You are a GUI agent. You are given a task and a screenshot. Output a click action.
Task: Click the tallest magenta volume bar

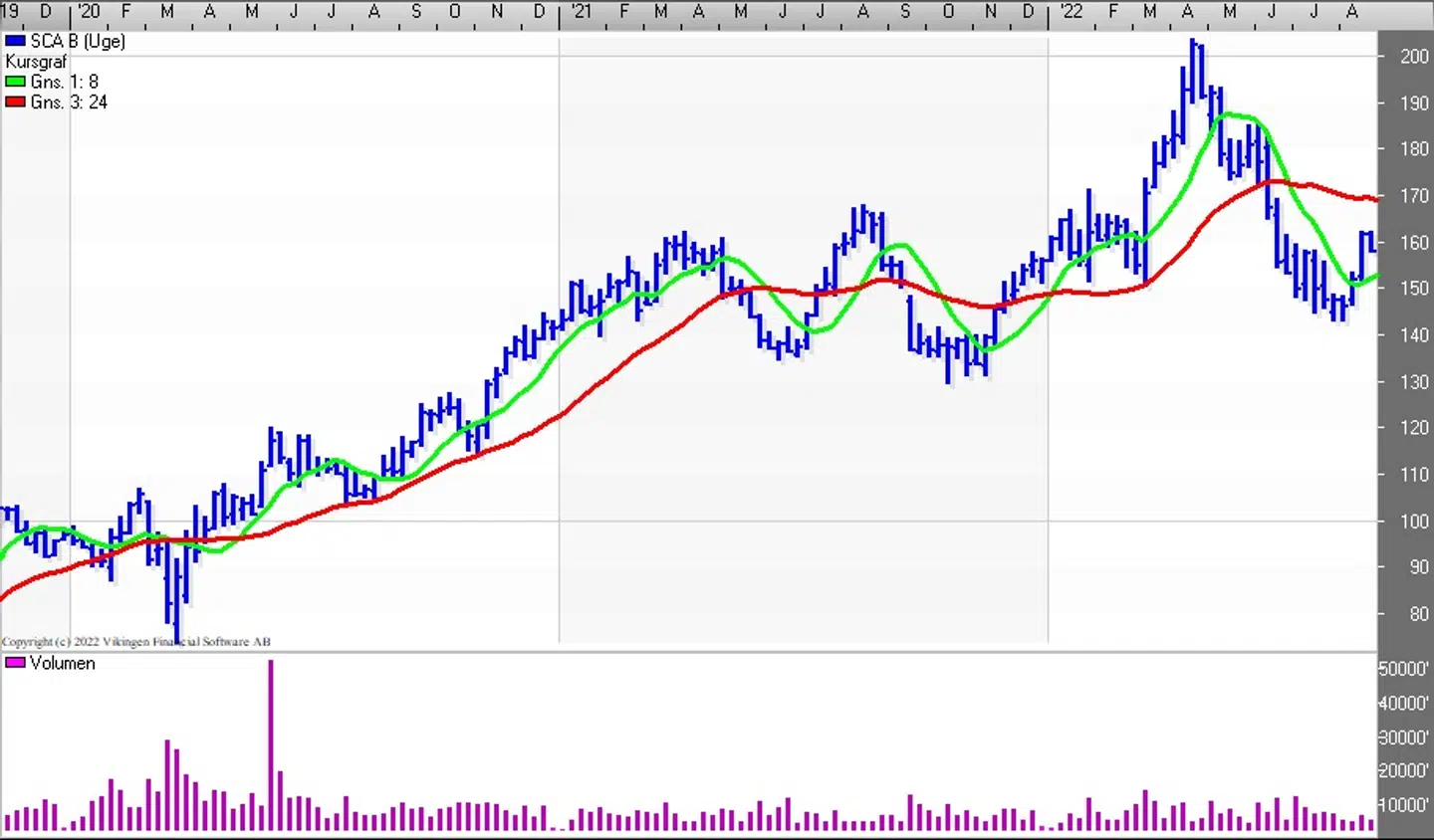270,746
